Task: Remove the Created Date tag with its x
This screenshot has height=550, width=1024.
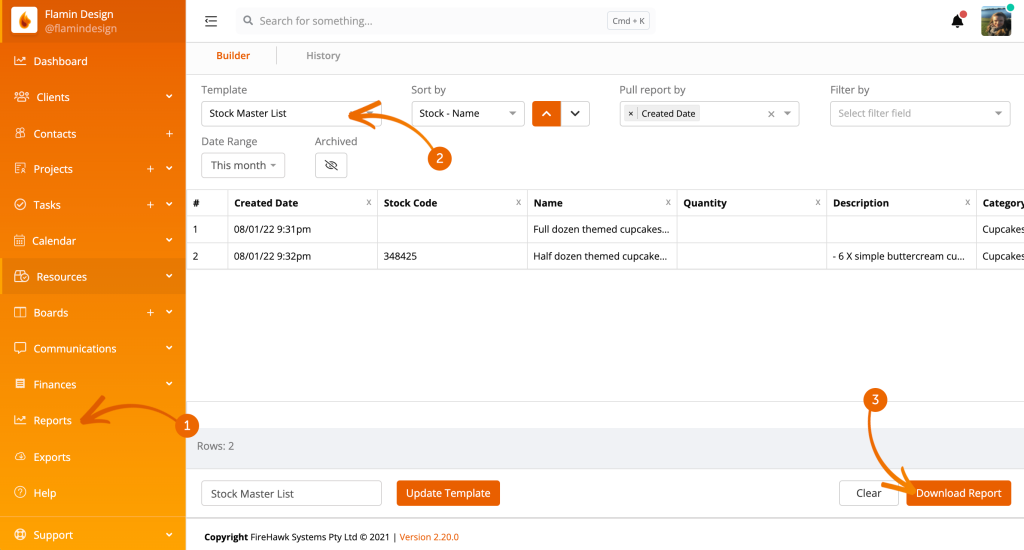Action: (x=631, y=114)
